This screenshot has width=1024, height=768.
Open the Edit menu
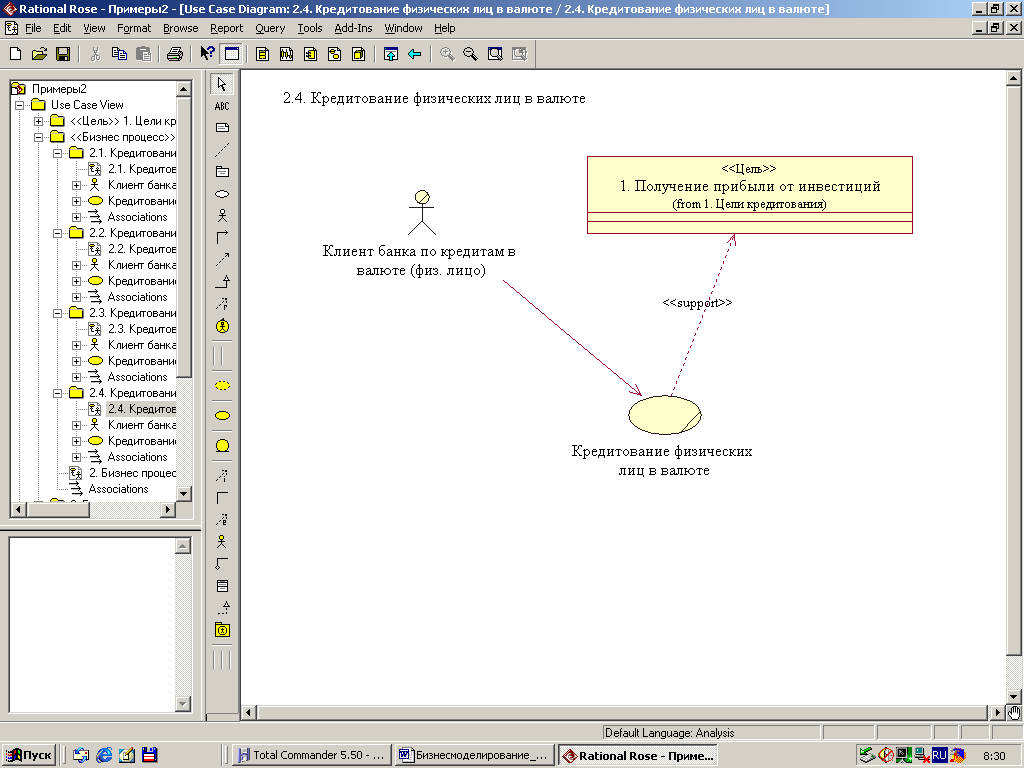[62, 28]
